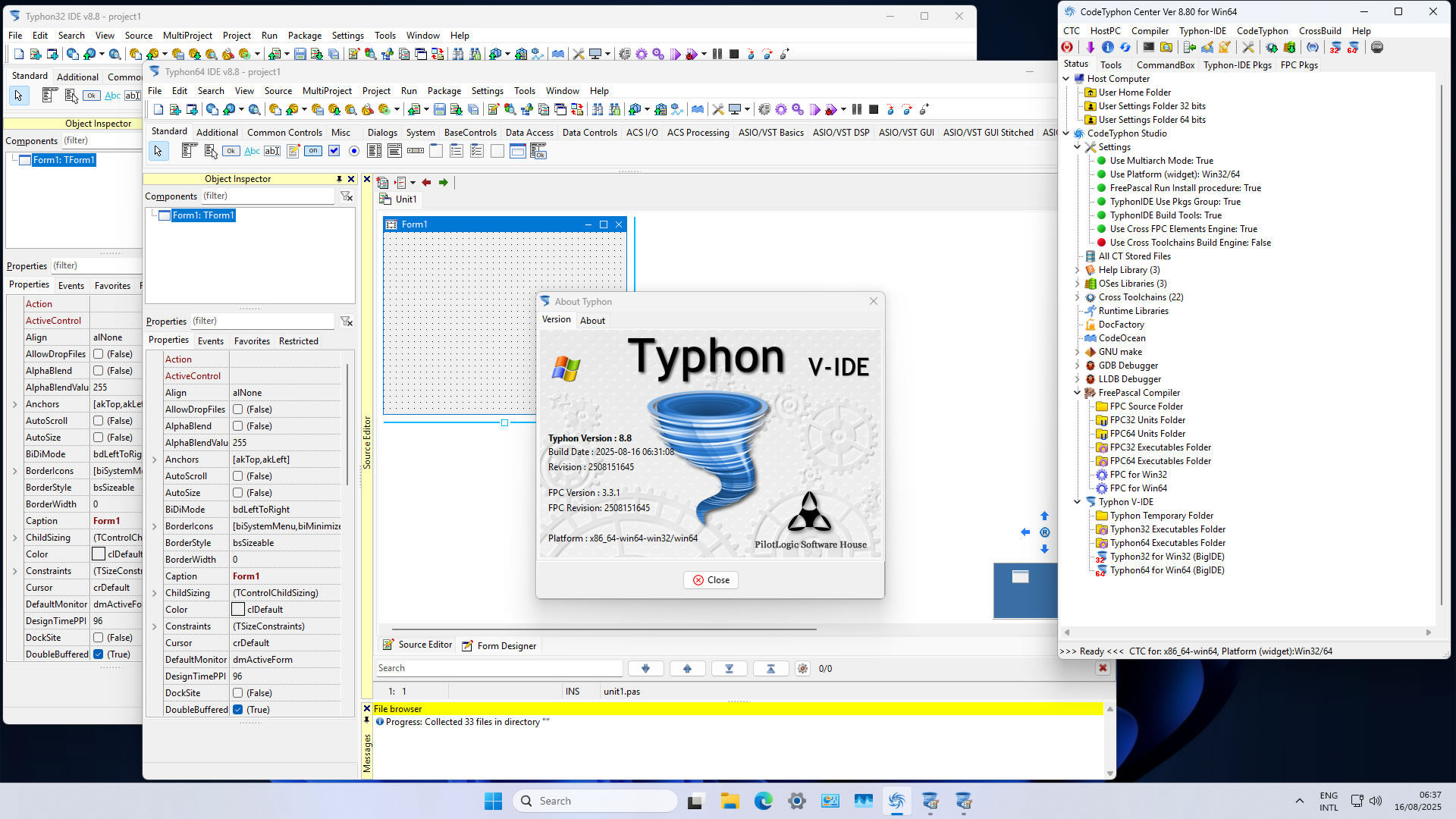Screen dimensions: 1456x819
Task: Expand Anchors property in Typhon64 inspector
Action: (x=155, y=460)
